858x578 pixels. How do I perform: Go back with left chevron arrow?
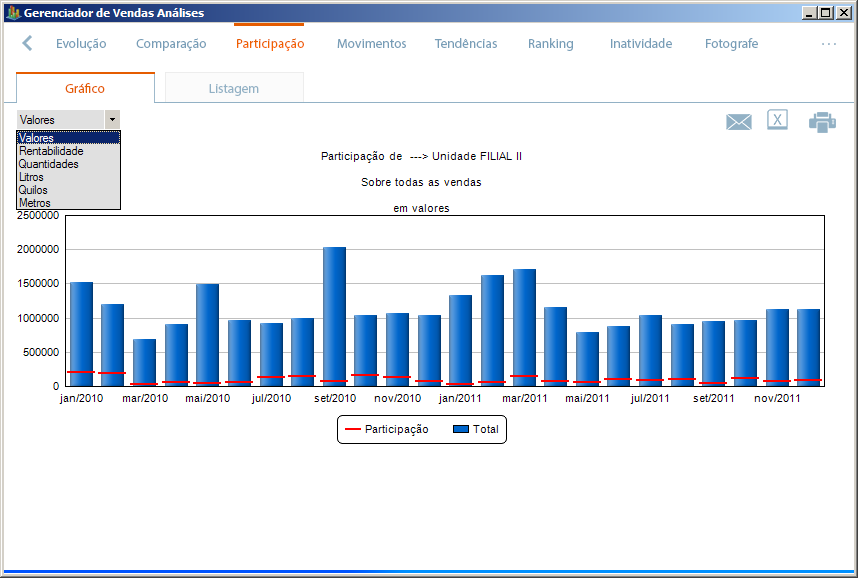tap(27, 43)
